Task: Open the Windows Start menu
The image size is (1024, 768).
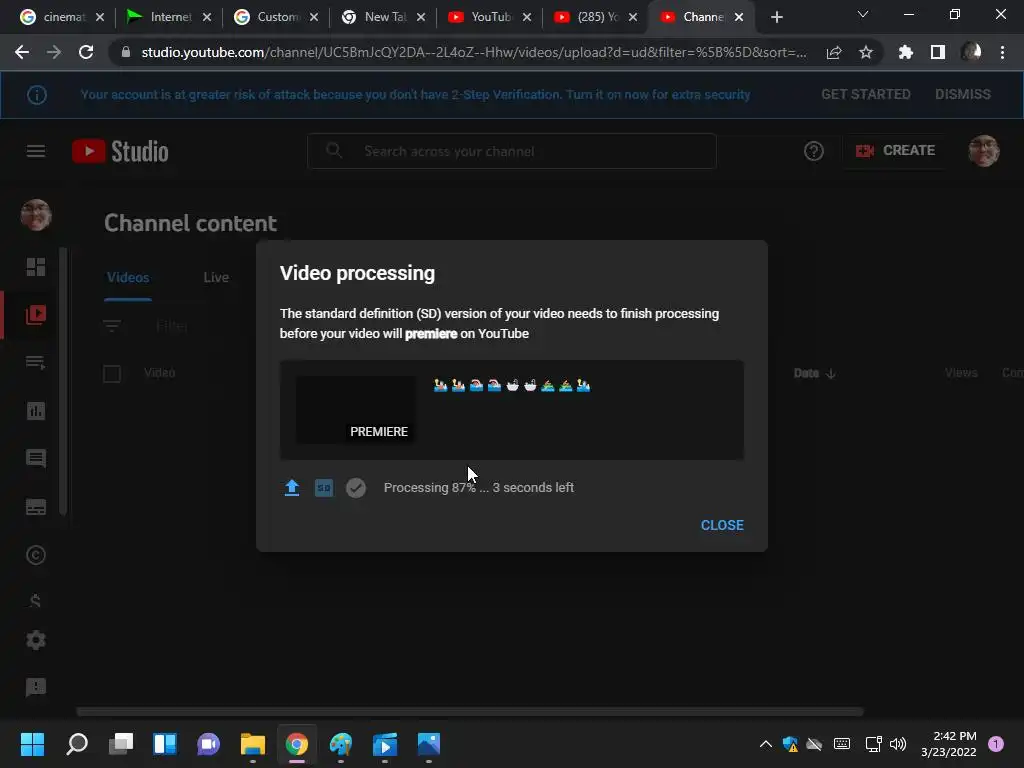Action: coord(32,744)
